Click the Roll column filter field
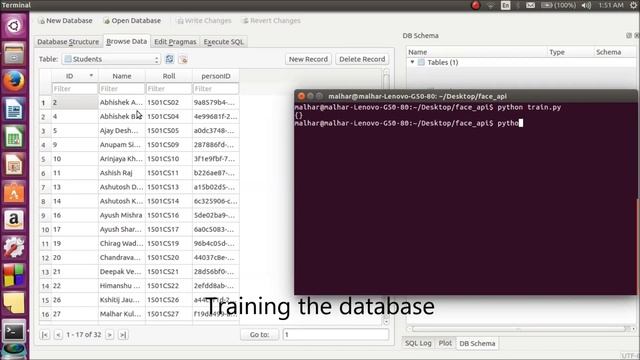640x360 pixels. pos(169,89)
